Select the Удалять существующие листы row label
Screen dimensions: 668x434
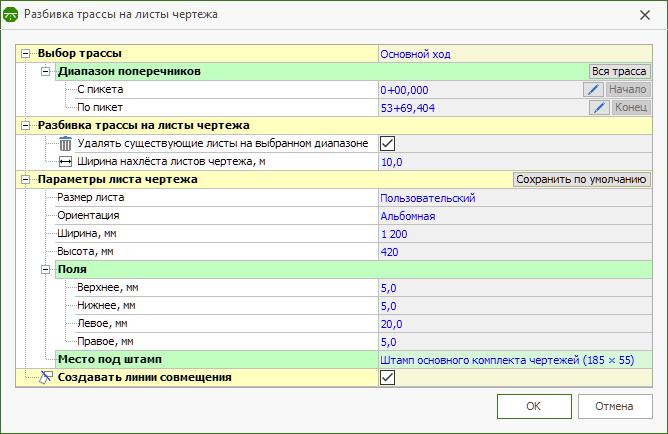(x=223, y=144)
